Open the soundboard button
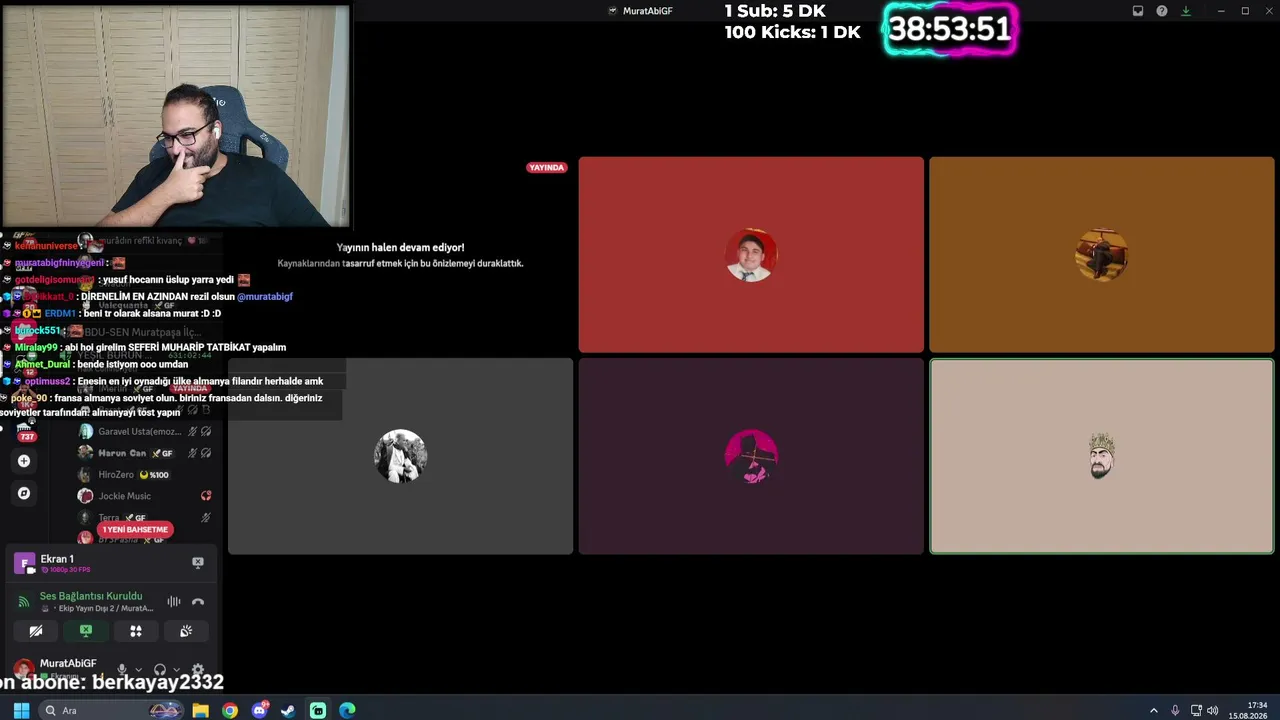This screenshot has height=720, width=1280. pos(186,631)
